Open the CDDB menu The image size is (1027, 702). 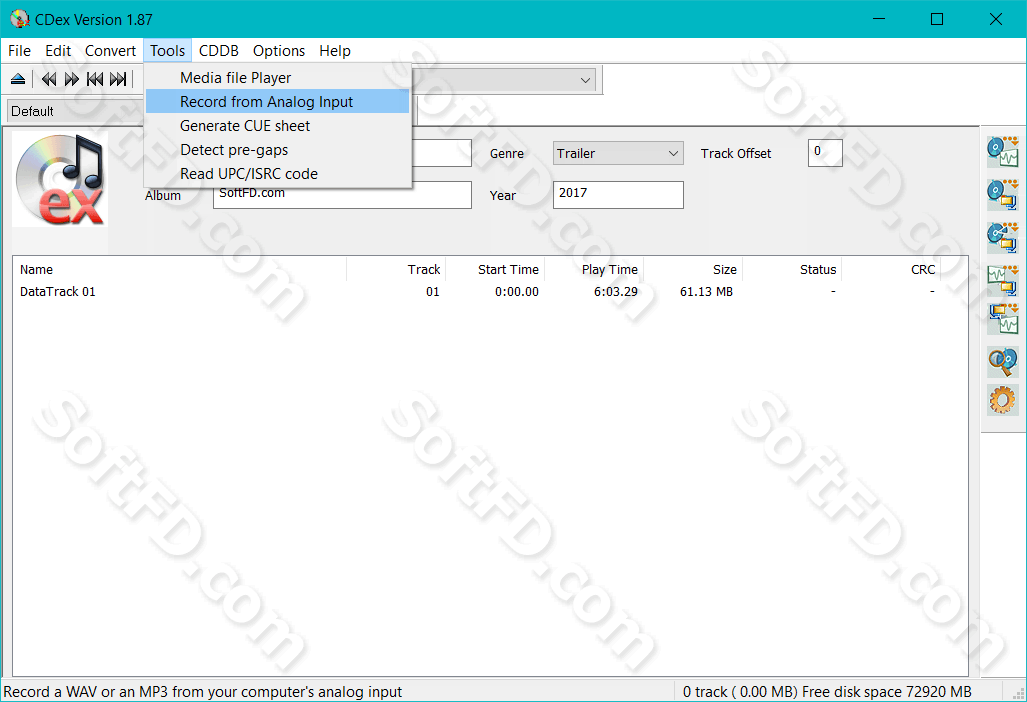219,50
